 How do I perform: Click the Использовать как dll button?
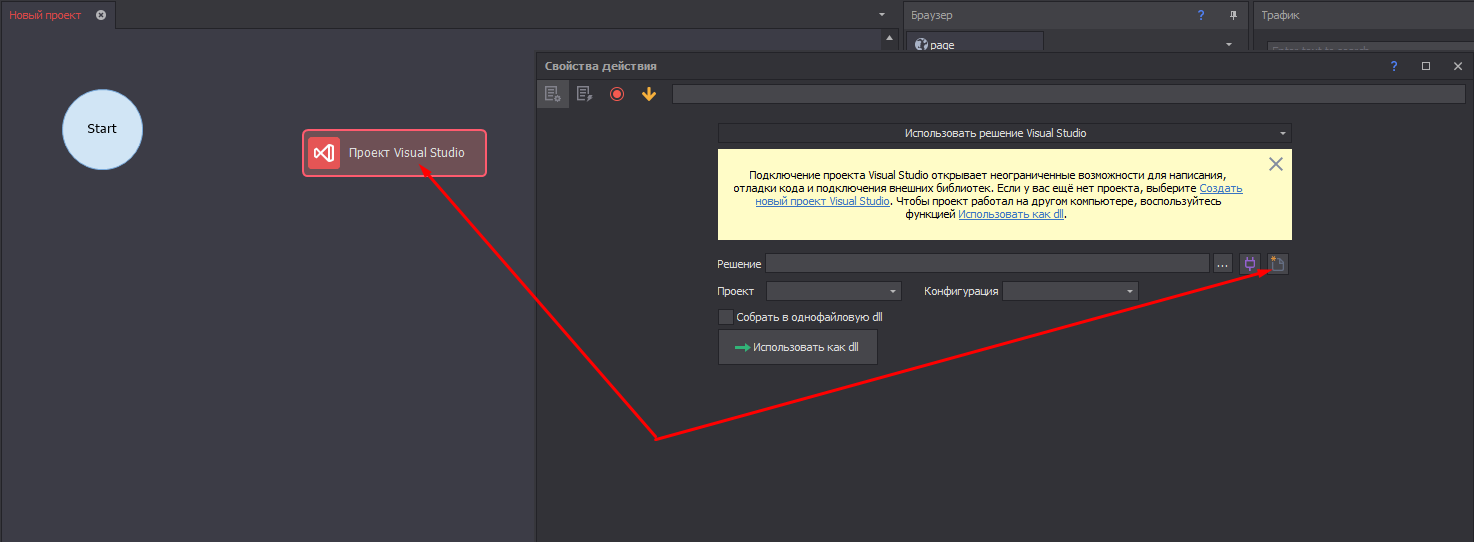click(x=798, y=347)
